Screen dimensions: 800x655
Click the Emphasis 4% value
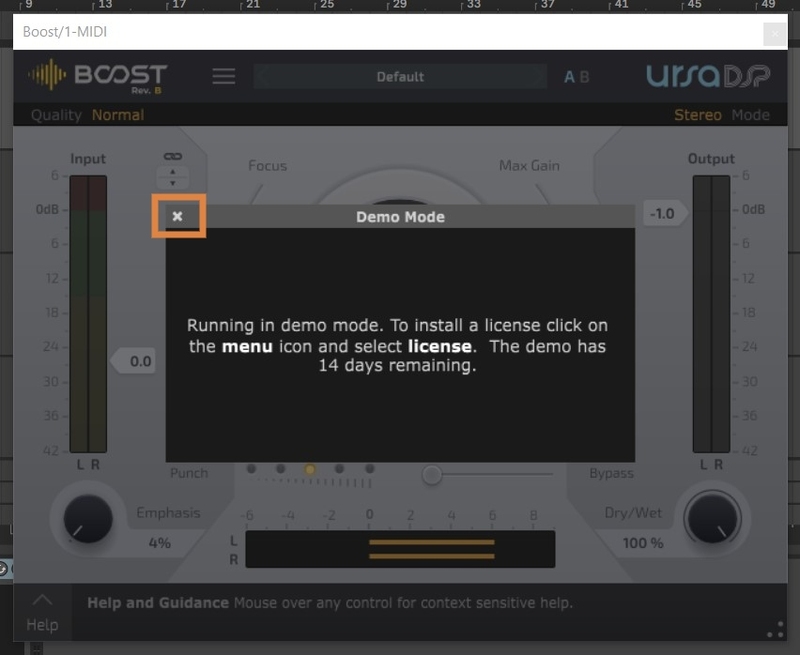[160, 543]
